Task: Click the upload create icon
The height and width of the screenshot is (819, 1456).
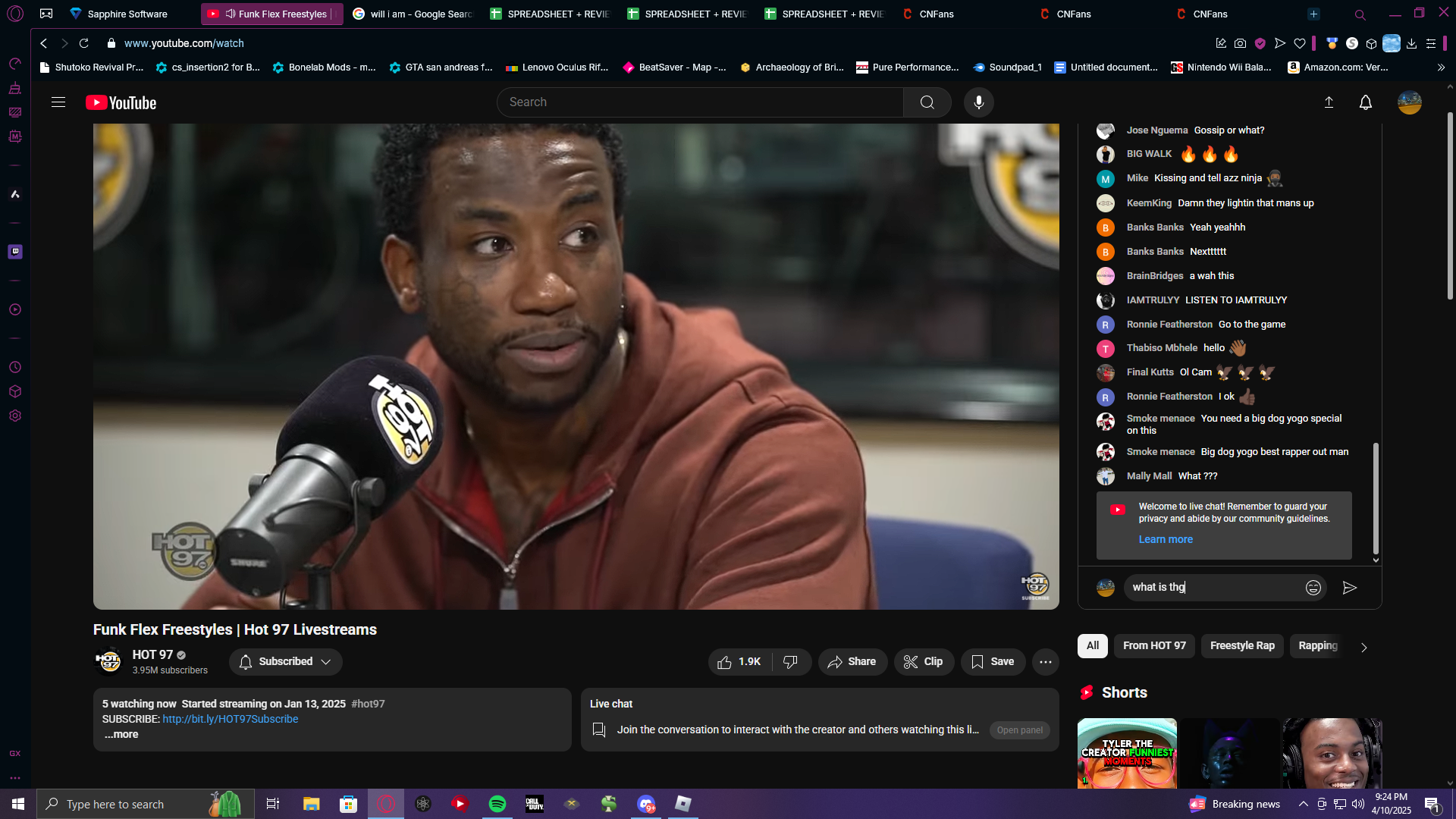Action: point(1329,102)
